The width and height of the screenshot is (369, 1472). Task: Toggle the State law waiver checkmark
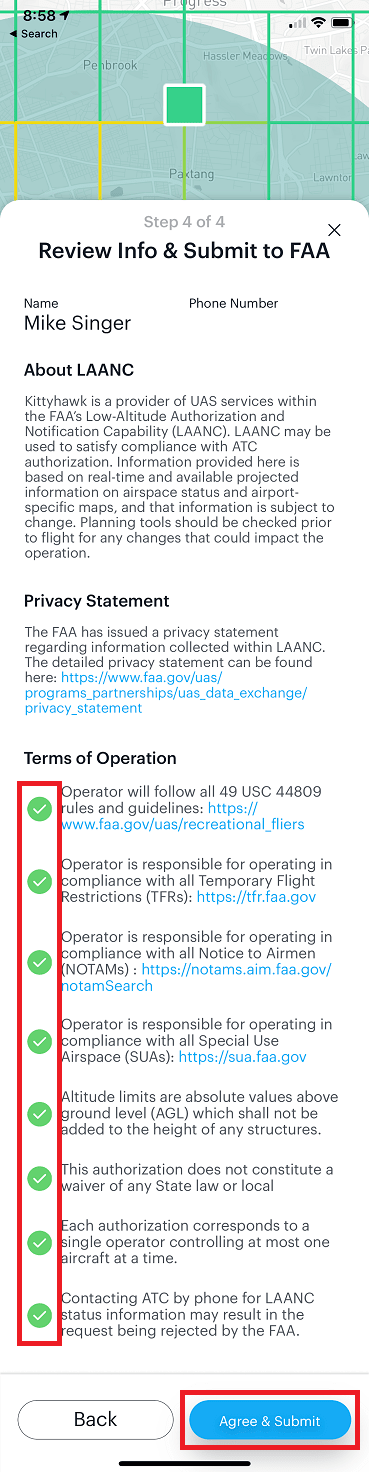tap(39, 1178)
